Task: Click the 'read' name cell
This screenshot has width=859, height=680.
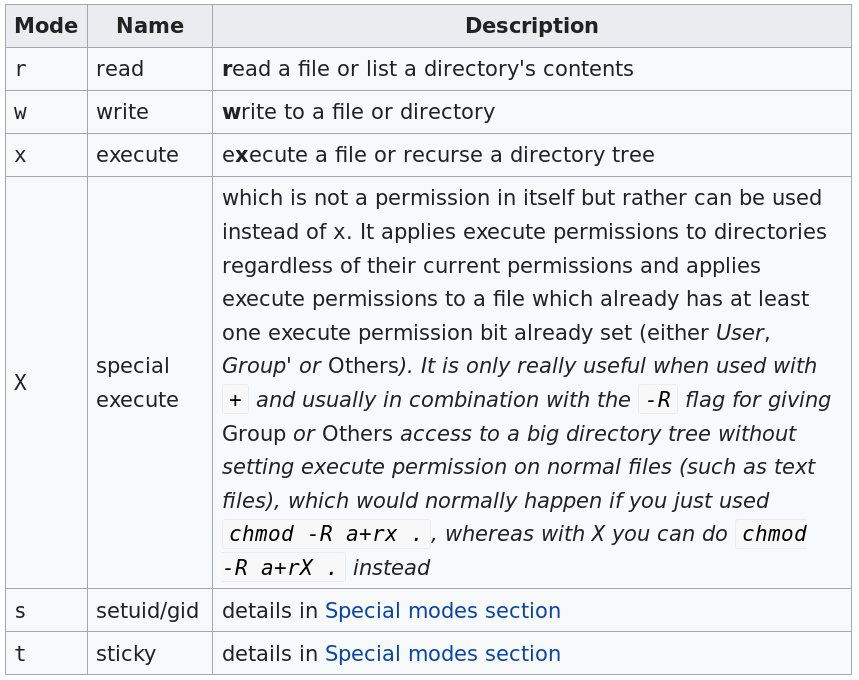Action: click(120, 69)
